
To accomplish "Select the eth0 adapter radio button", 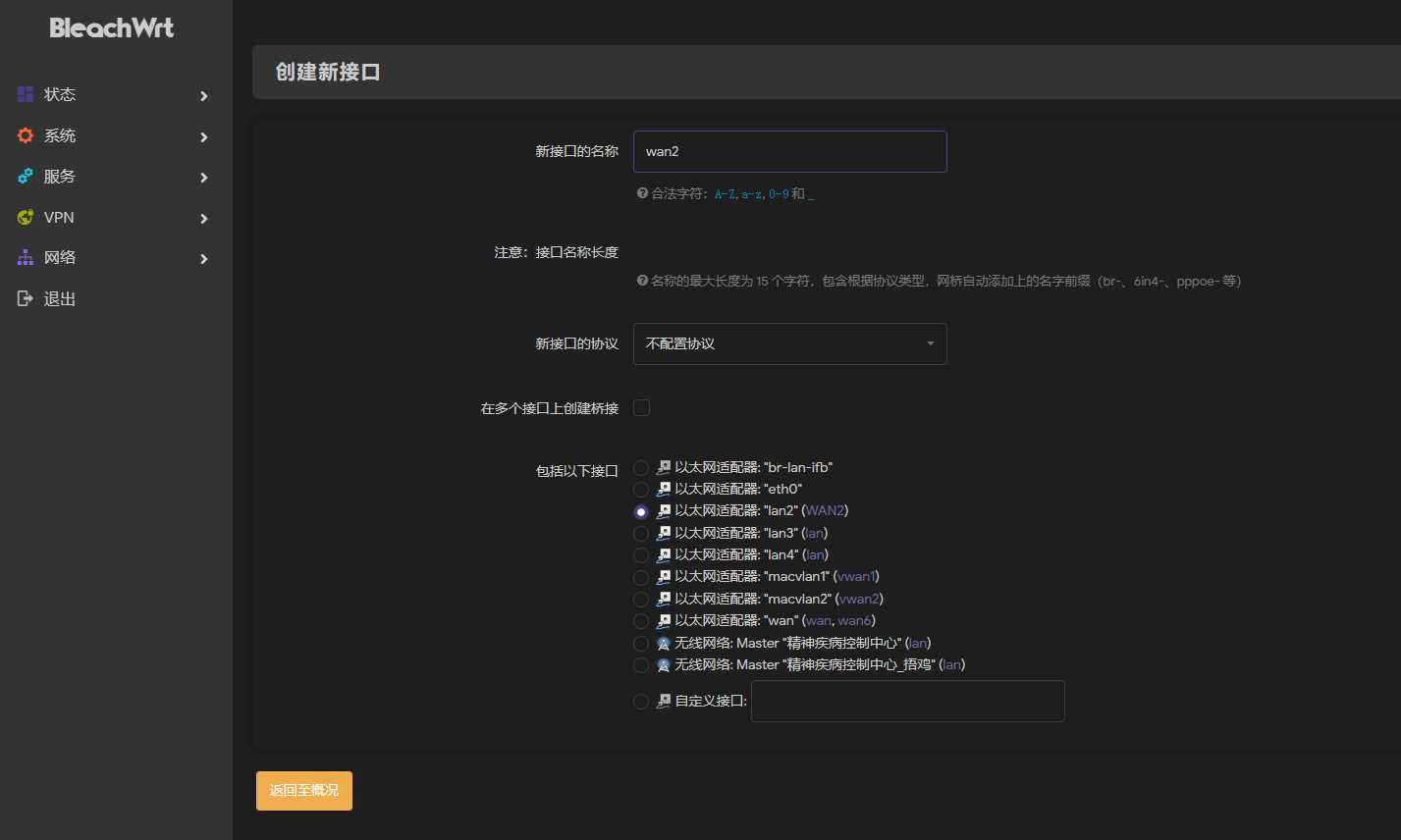I will coord(641,490).
